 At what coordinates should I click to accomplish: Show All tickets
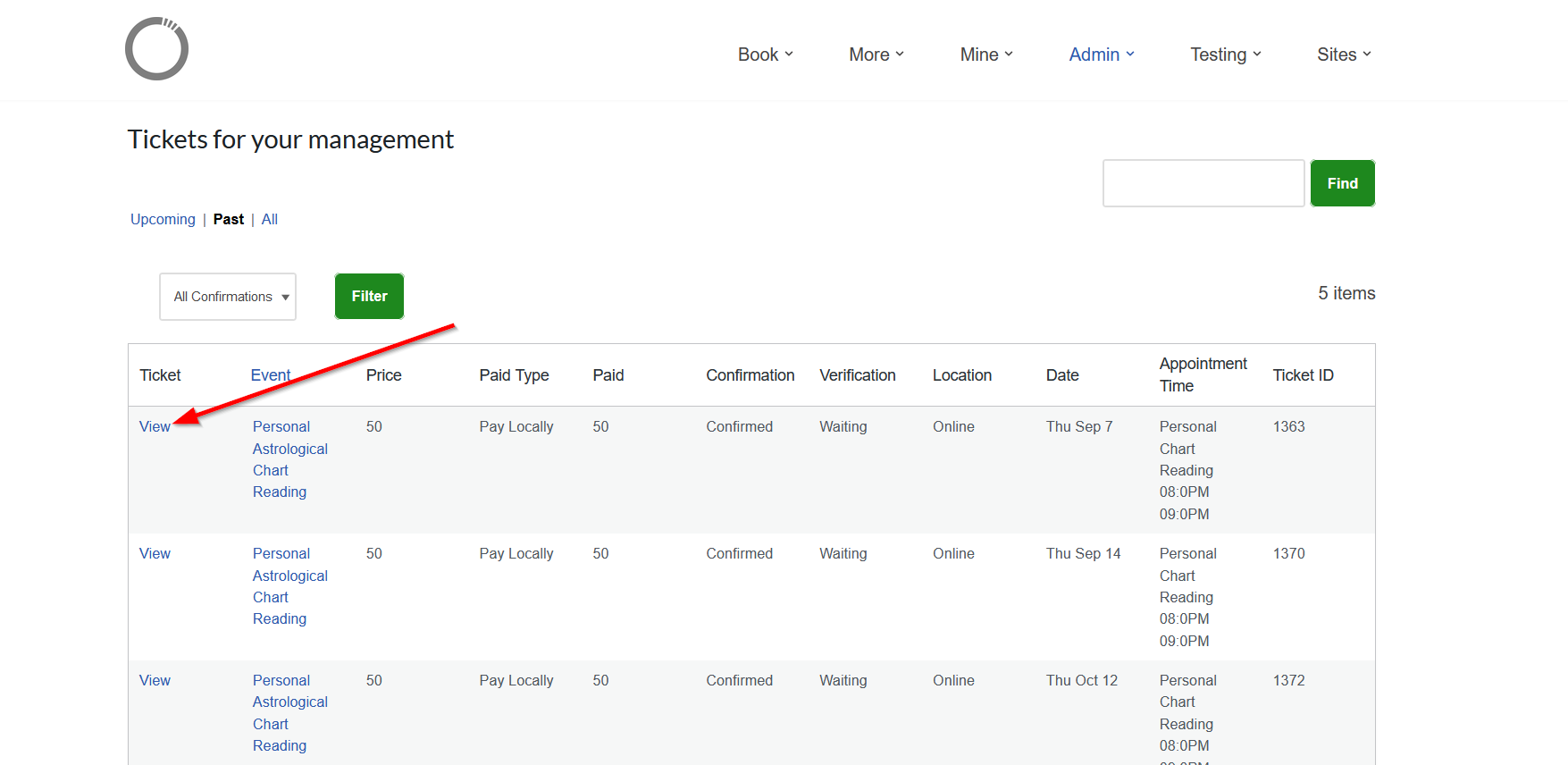click(270, 219)
